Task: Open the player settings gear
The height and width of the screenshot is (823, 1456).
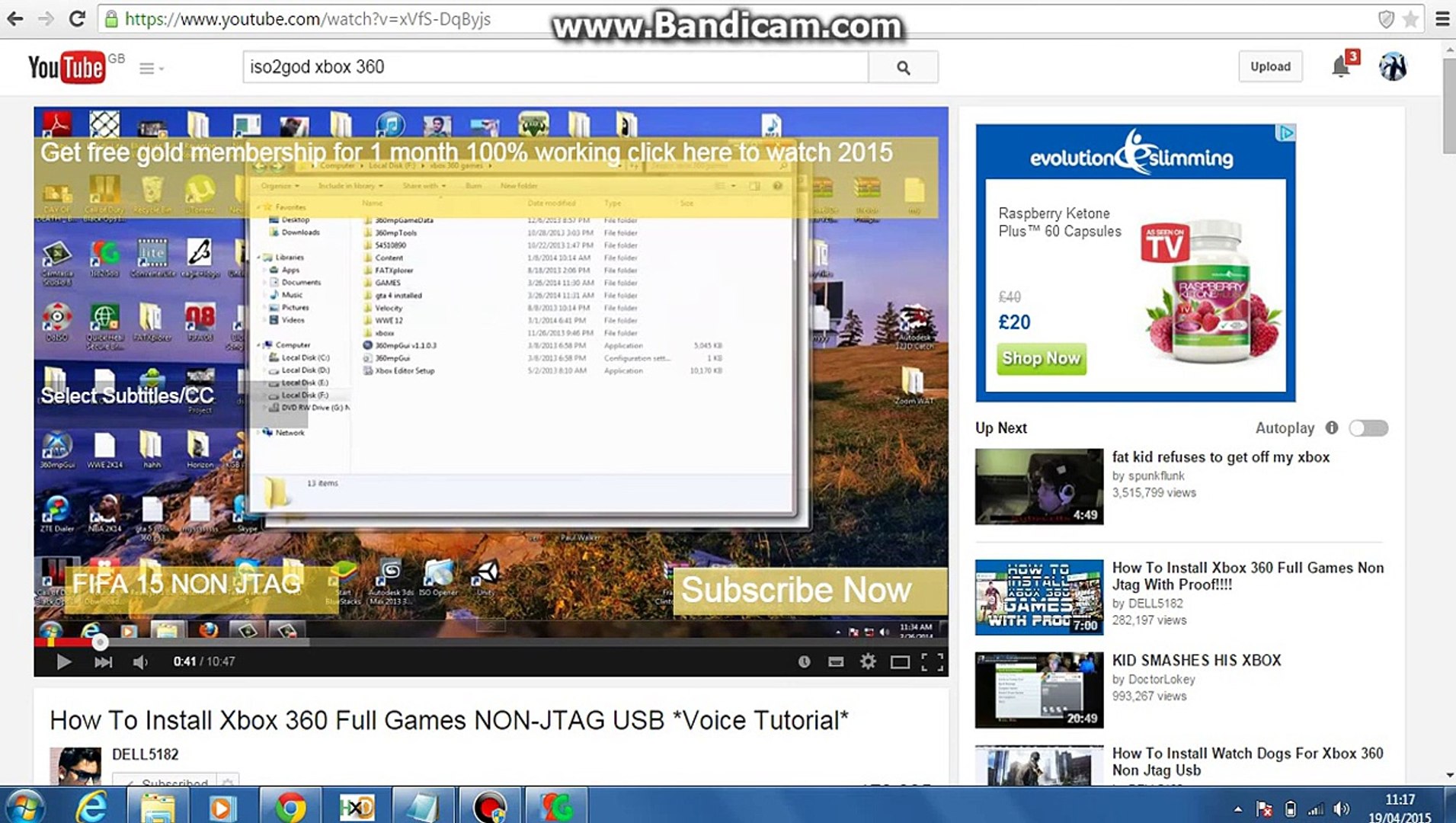Action: [x=868, y=661]
